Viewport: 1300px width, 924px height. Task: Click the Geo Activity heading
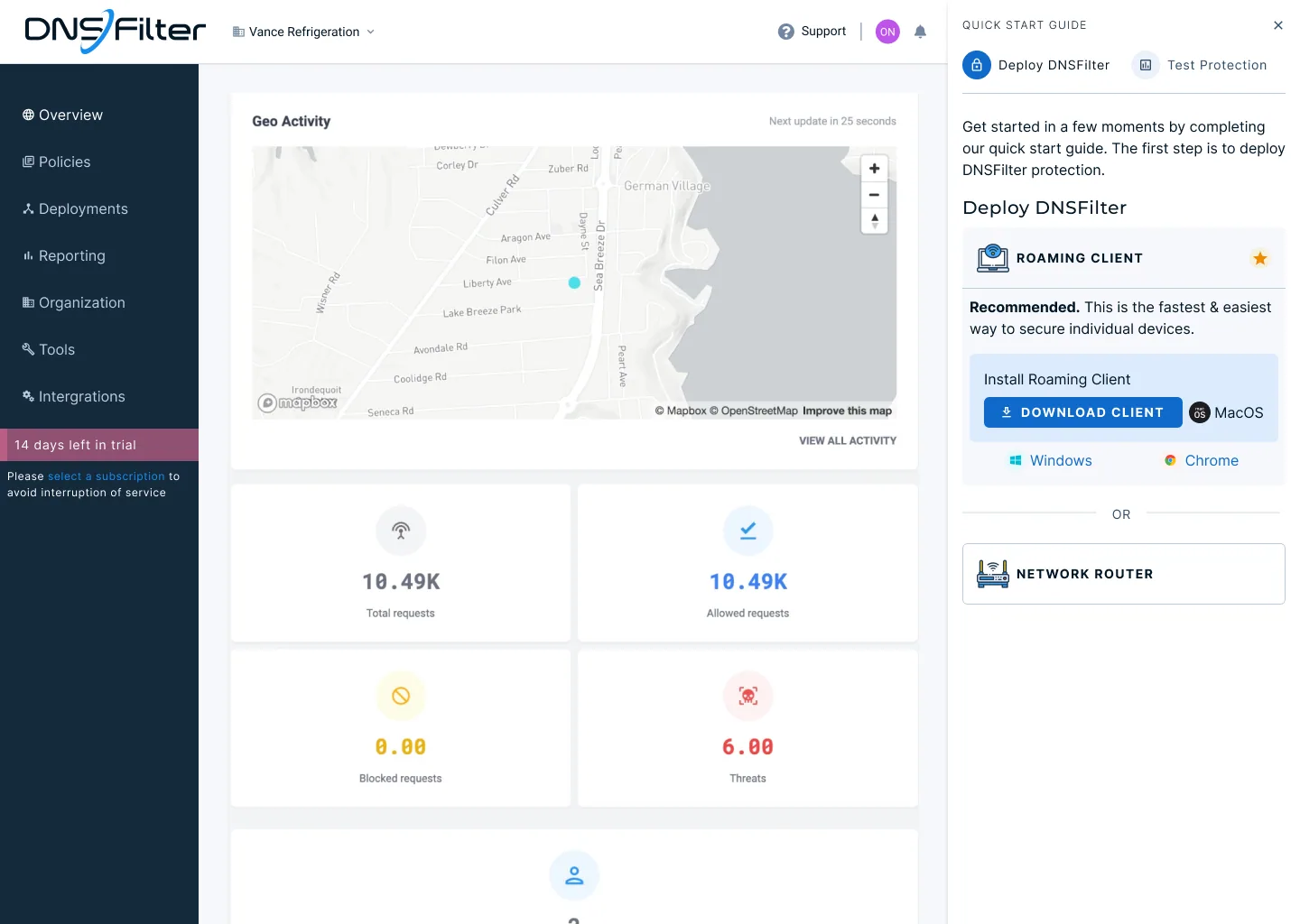coord(292,121)
